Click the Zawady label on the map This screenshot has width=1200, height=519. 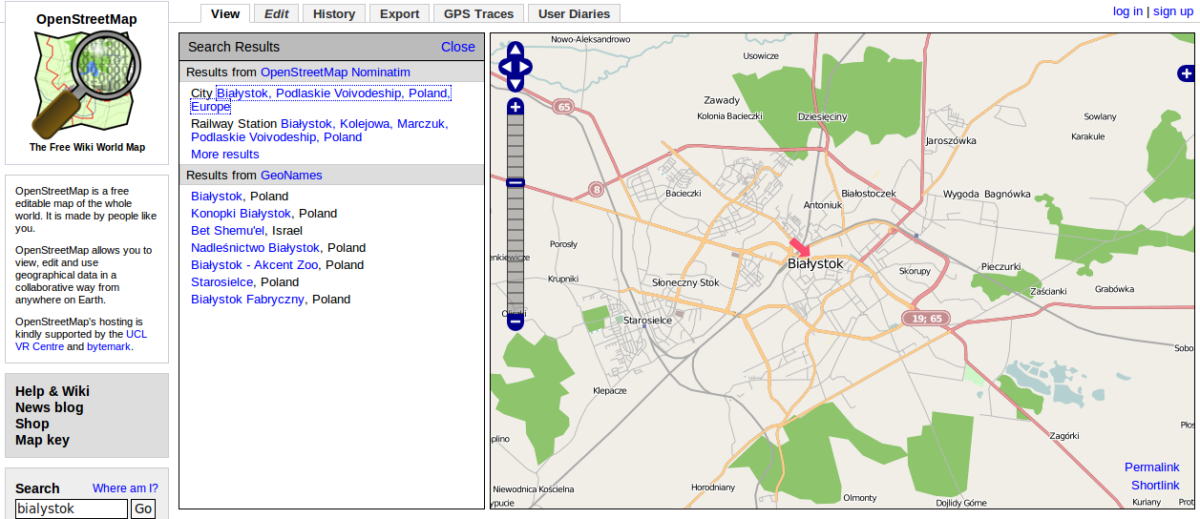pyautogui.click(x=722, y=100)
